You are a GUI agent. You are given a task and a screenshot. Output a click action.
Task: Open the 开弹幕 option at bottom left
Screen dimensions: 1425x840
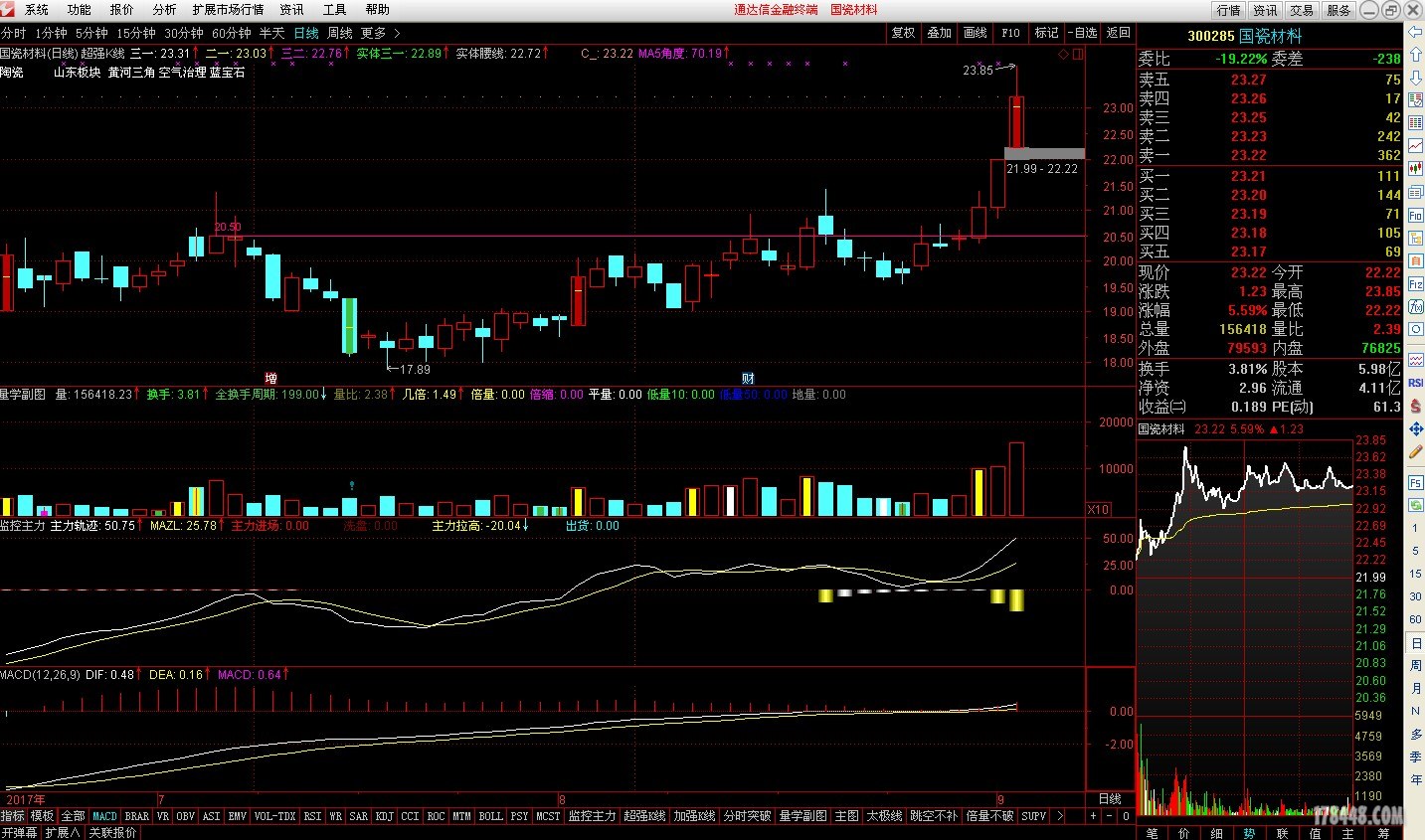[20, 833]
